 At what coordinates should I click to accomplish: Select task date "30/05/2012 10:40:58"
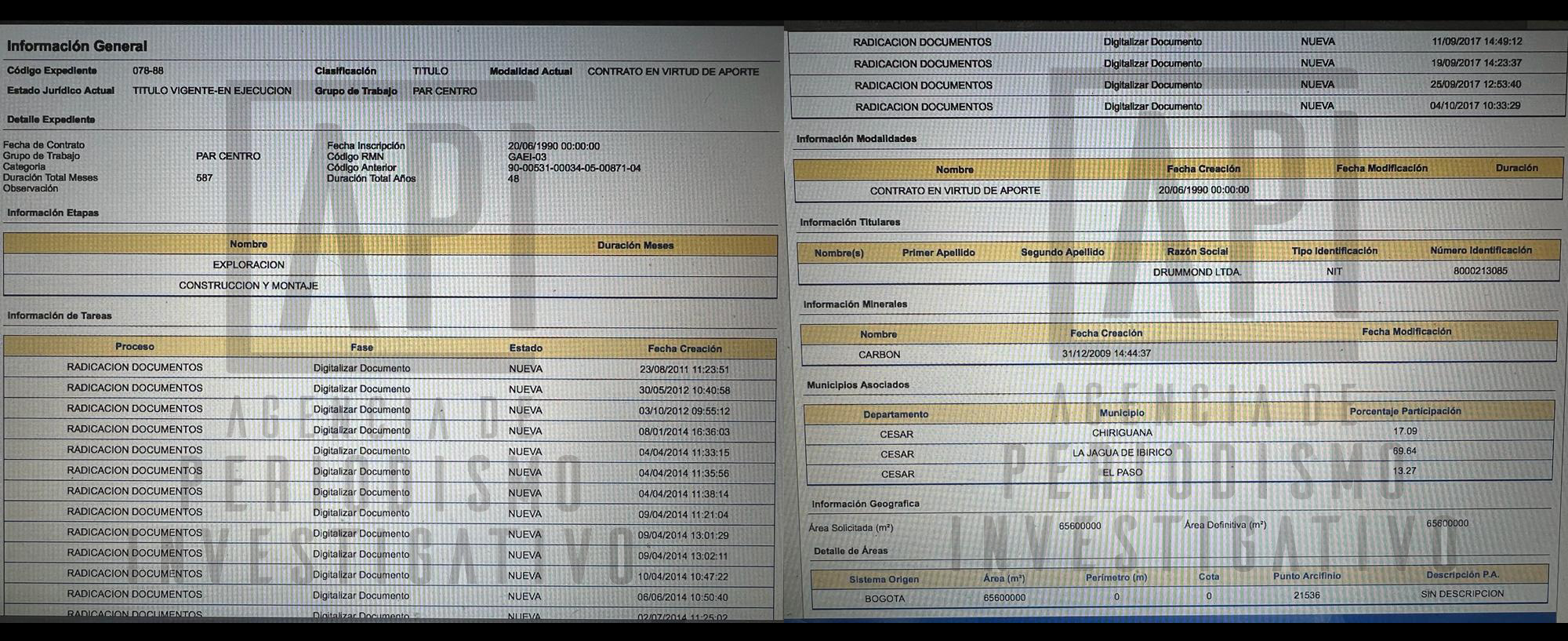[x=684, y=390]
